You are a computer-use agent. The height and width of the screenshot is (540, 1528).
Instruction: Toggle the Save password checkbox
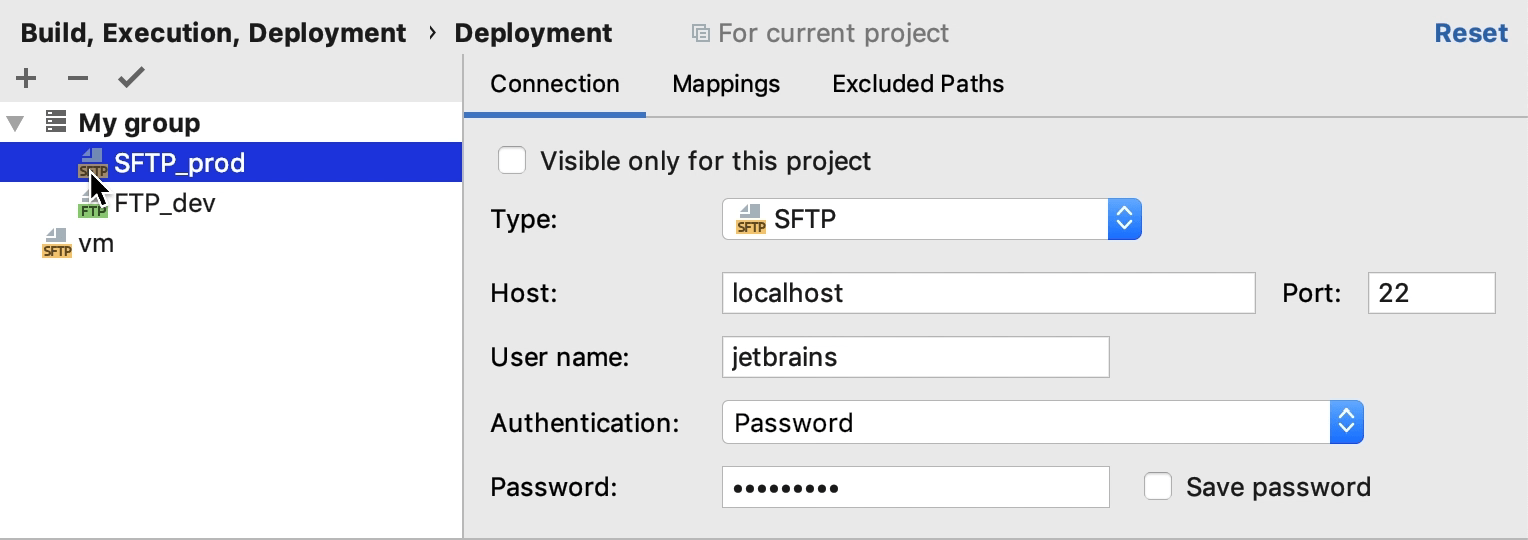pos(1158,487)
